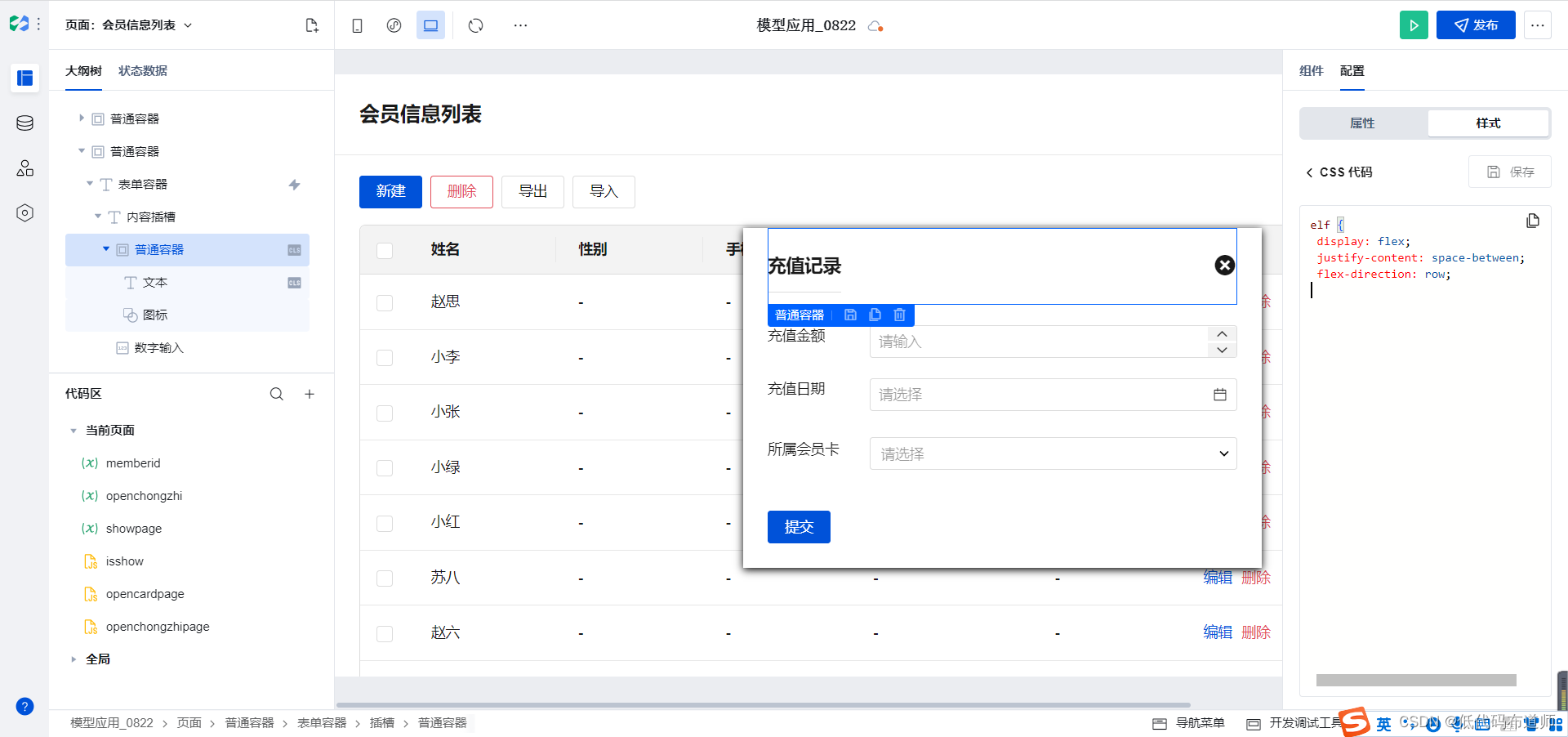The height and width of the screenshot is (737, 1568).
Task: Switch to the 大纲树 tab
Action: 83,71
